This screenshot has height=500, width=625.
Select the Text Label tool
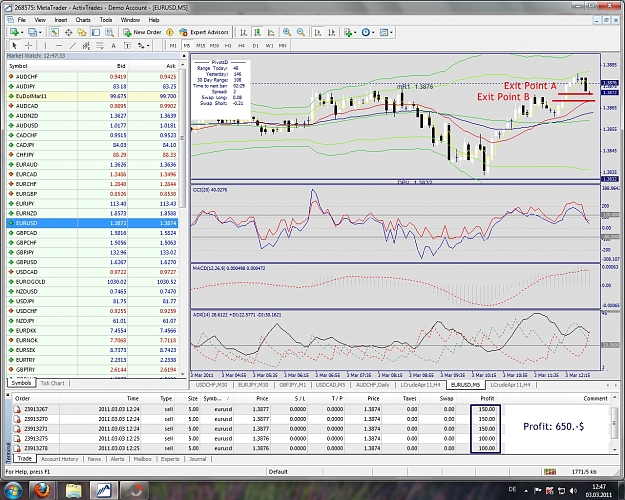[x=127, y=45]
